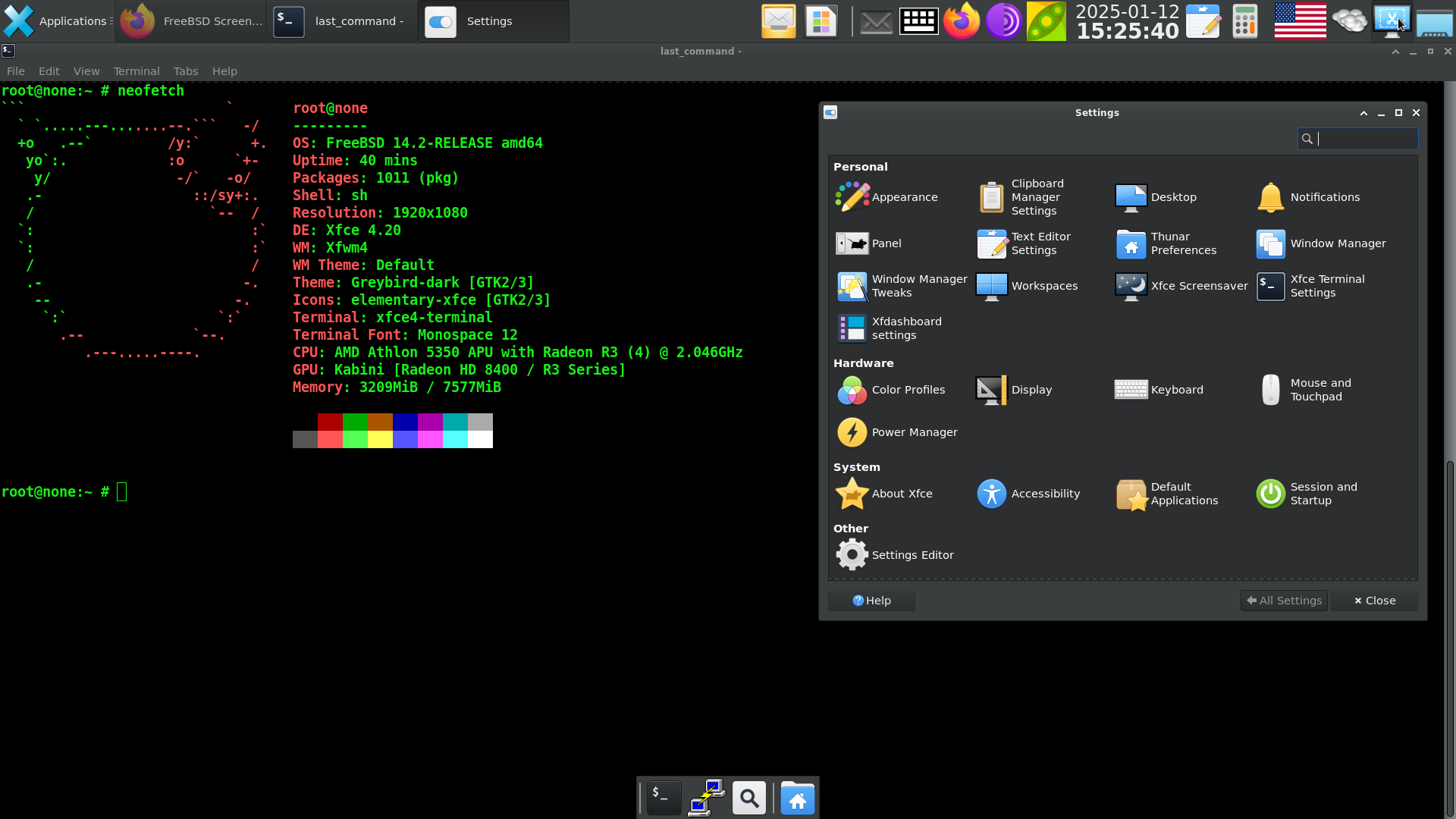1456x819 pixels.
Task: Open Desktop settings
Action: click(x=1156, y=197)
